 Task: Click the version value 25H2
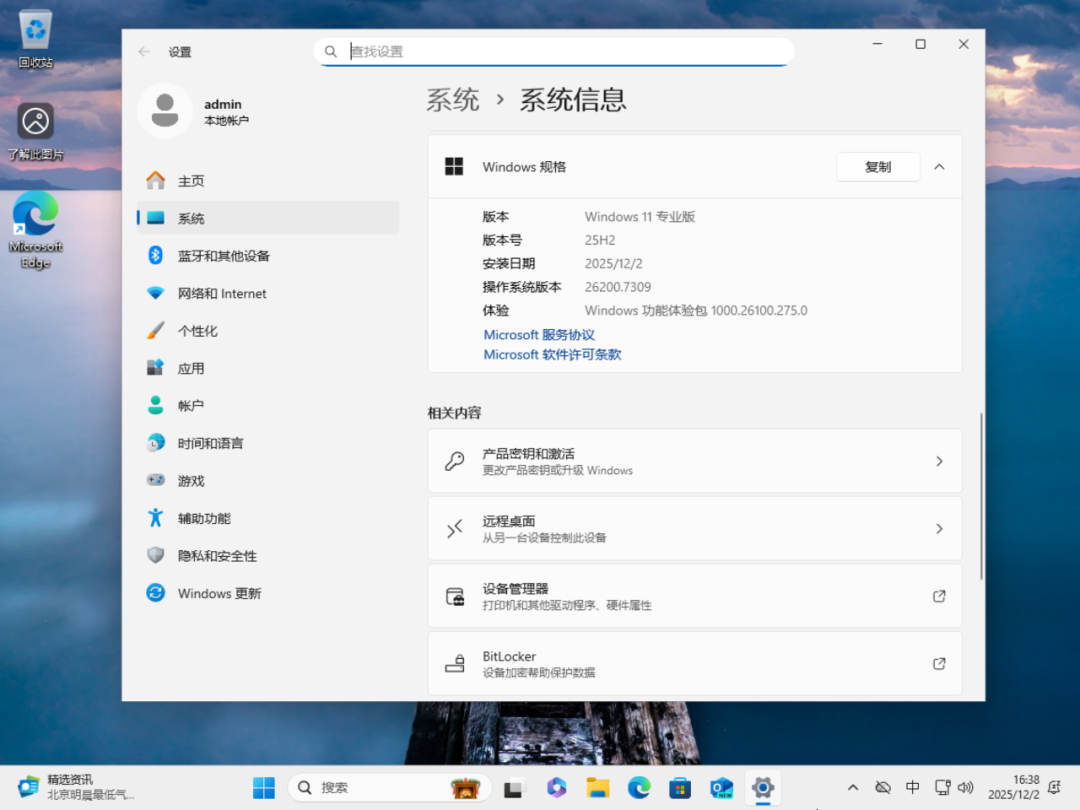600,240
